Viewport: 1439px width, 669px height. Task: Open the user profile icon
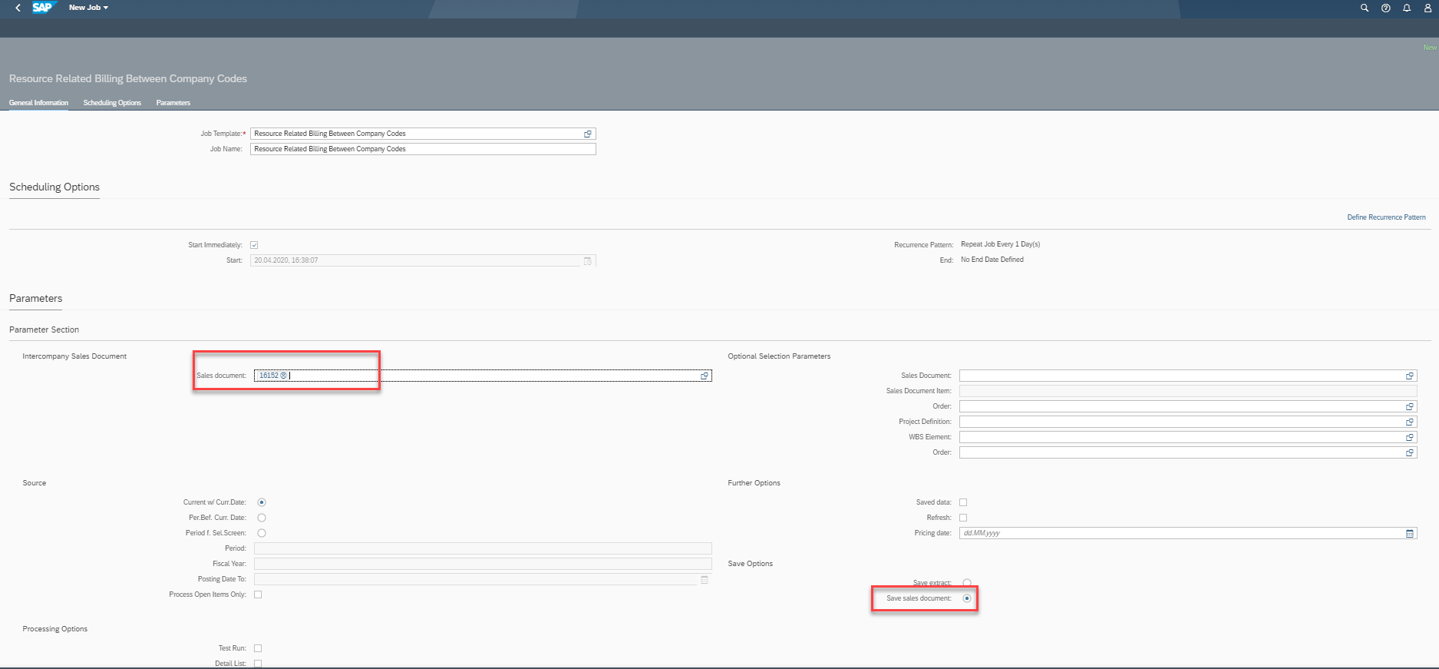[1429, 8]
